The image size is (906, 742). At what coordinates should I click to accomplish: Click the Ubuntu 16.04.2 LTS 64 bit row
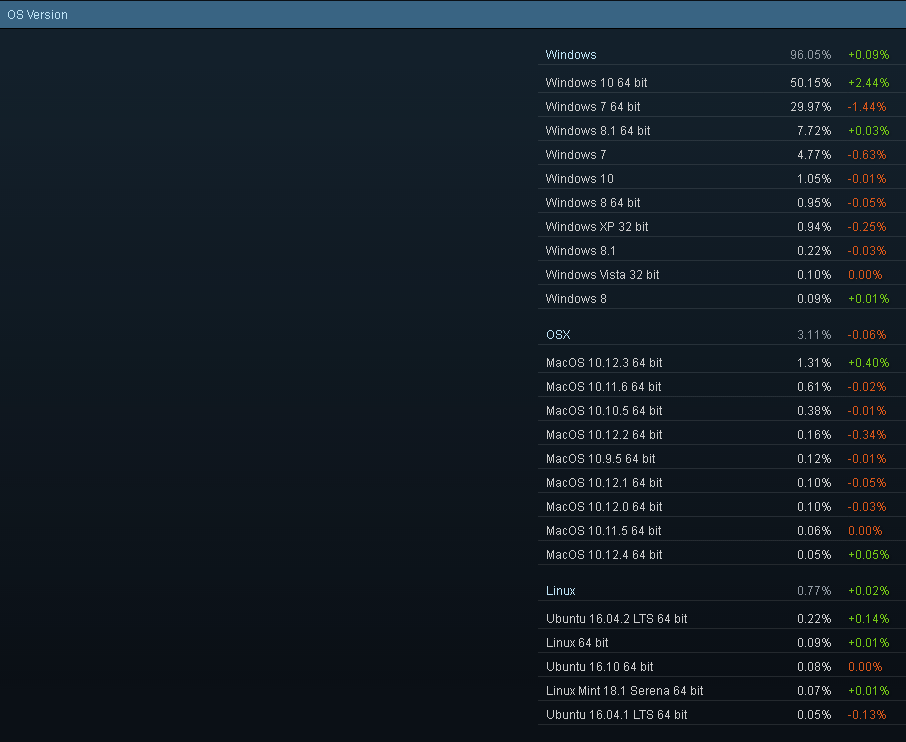click(x=722, y=619)
